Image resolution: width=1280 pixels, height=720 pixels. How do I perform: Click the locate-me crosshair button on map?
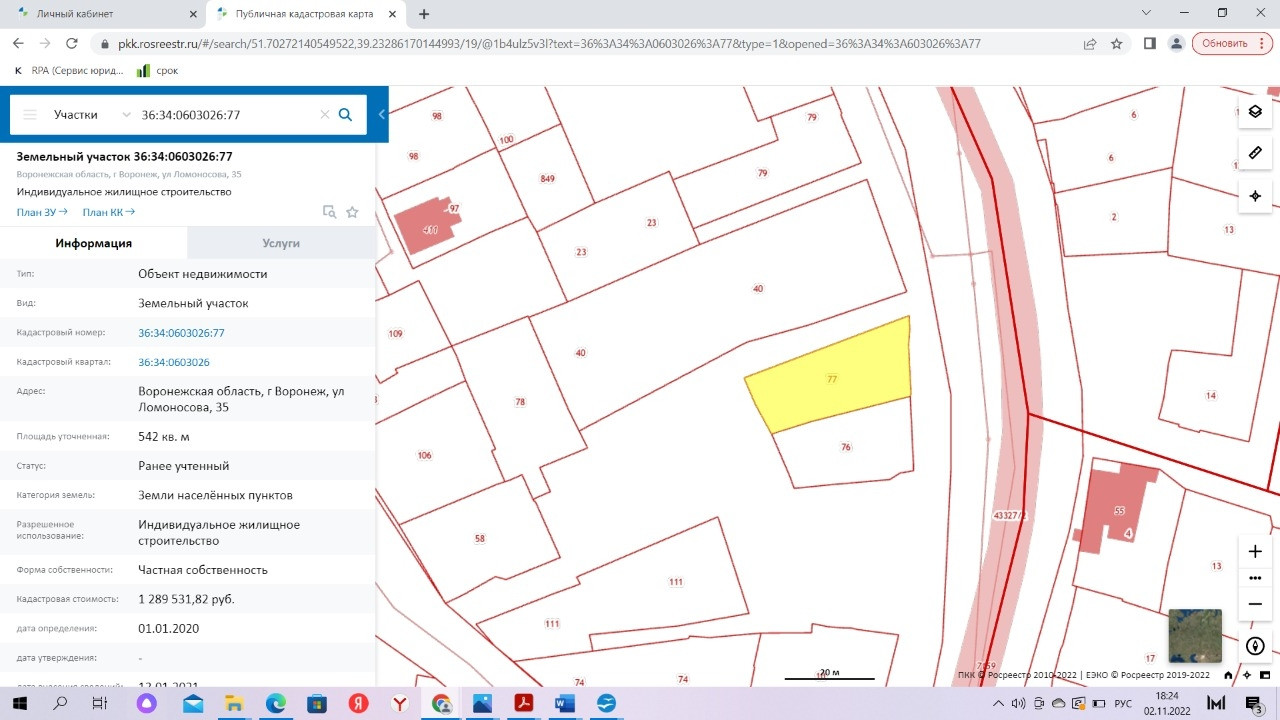[1255, 196]
